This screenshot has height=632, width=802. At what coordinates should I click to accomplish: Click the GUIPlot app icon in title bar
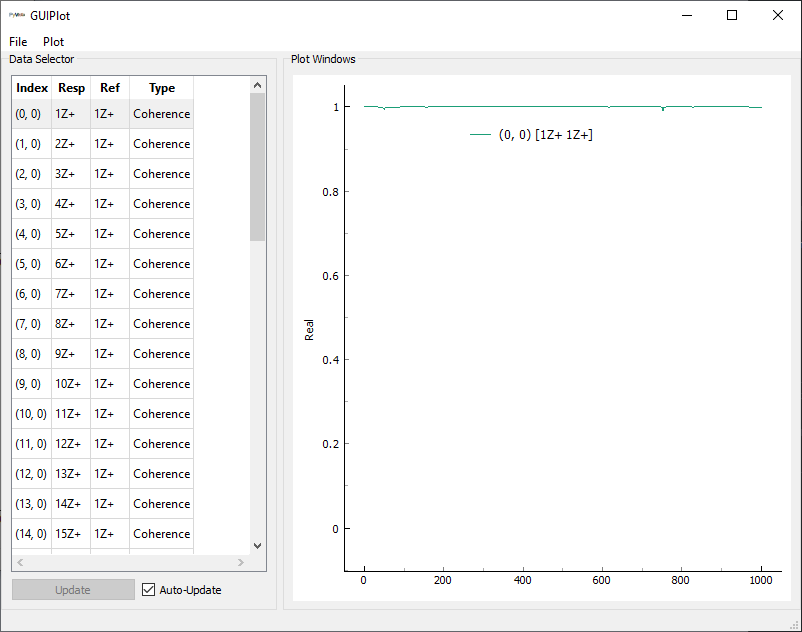click(x=17, y=15)
